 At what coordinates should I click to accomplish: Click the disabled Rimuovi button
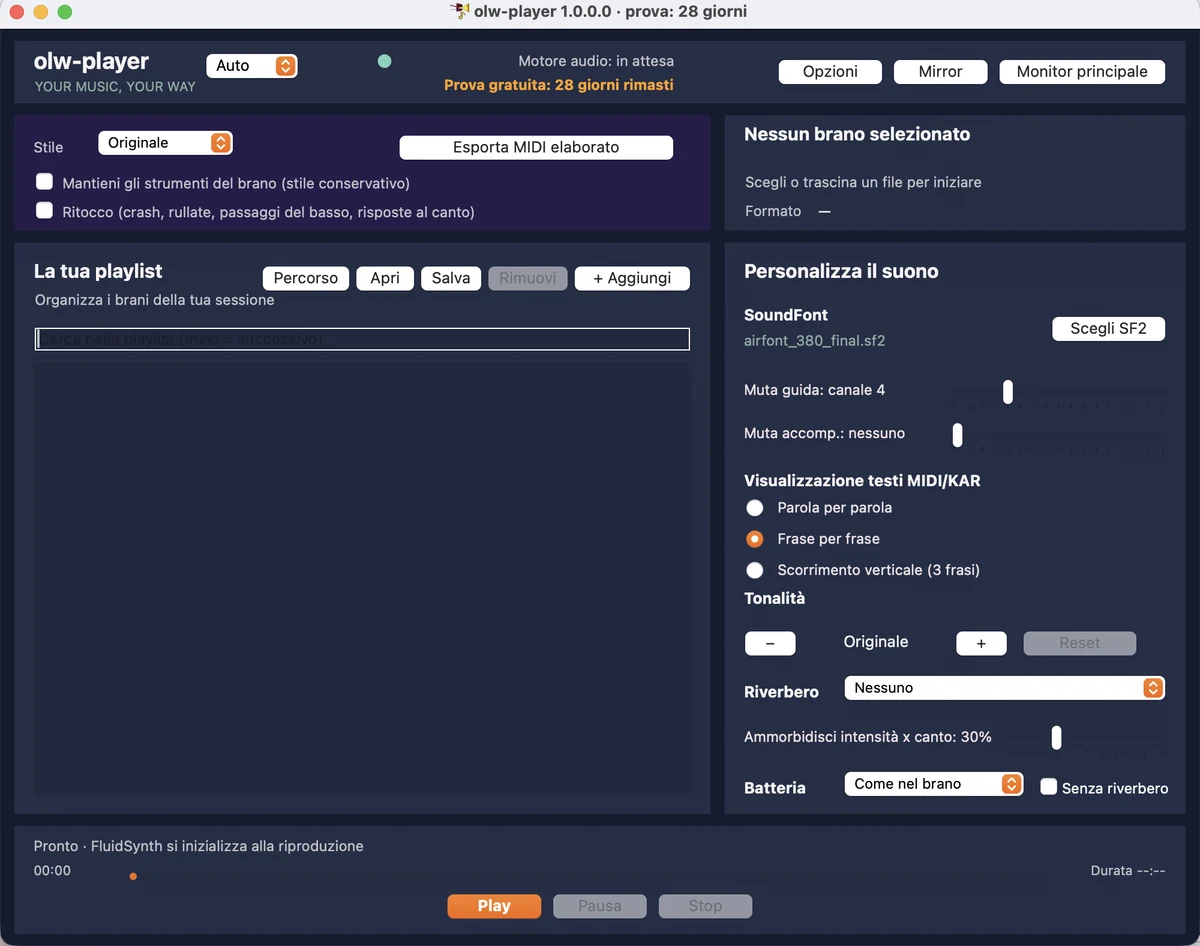(528, 278)
